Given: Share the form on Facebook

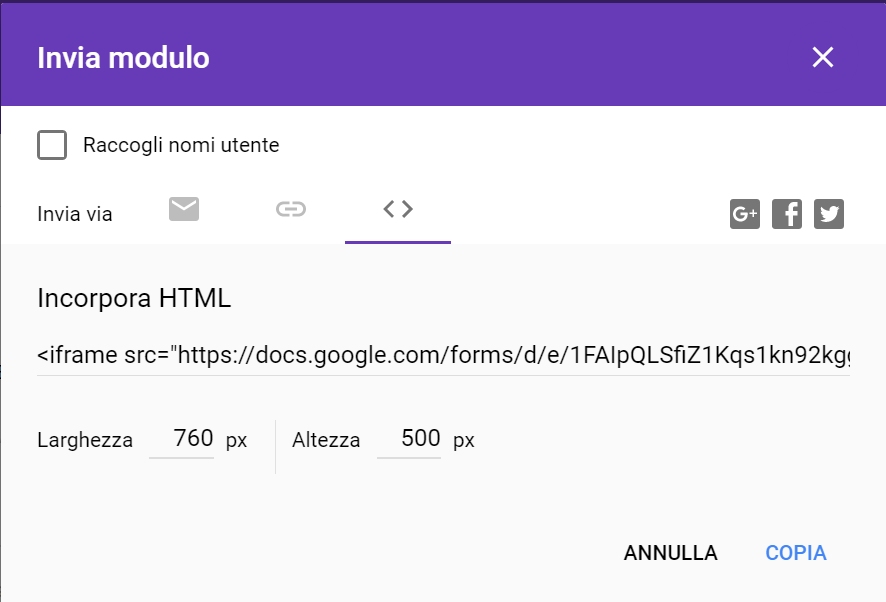Looking at the screenshot, I should point(787,214).
